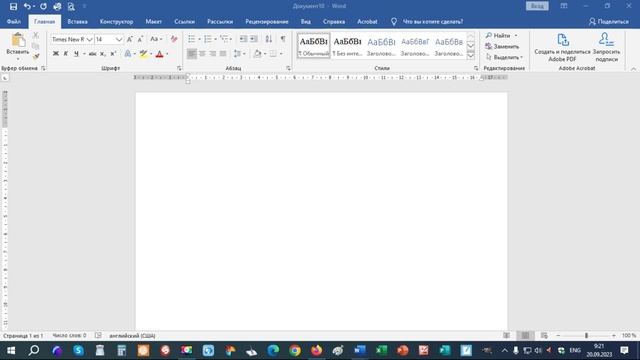Click the Windows Start button
Viewport: 640px width, 360px height.
point(11,350)
